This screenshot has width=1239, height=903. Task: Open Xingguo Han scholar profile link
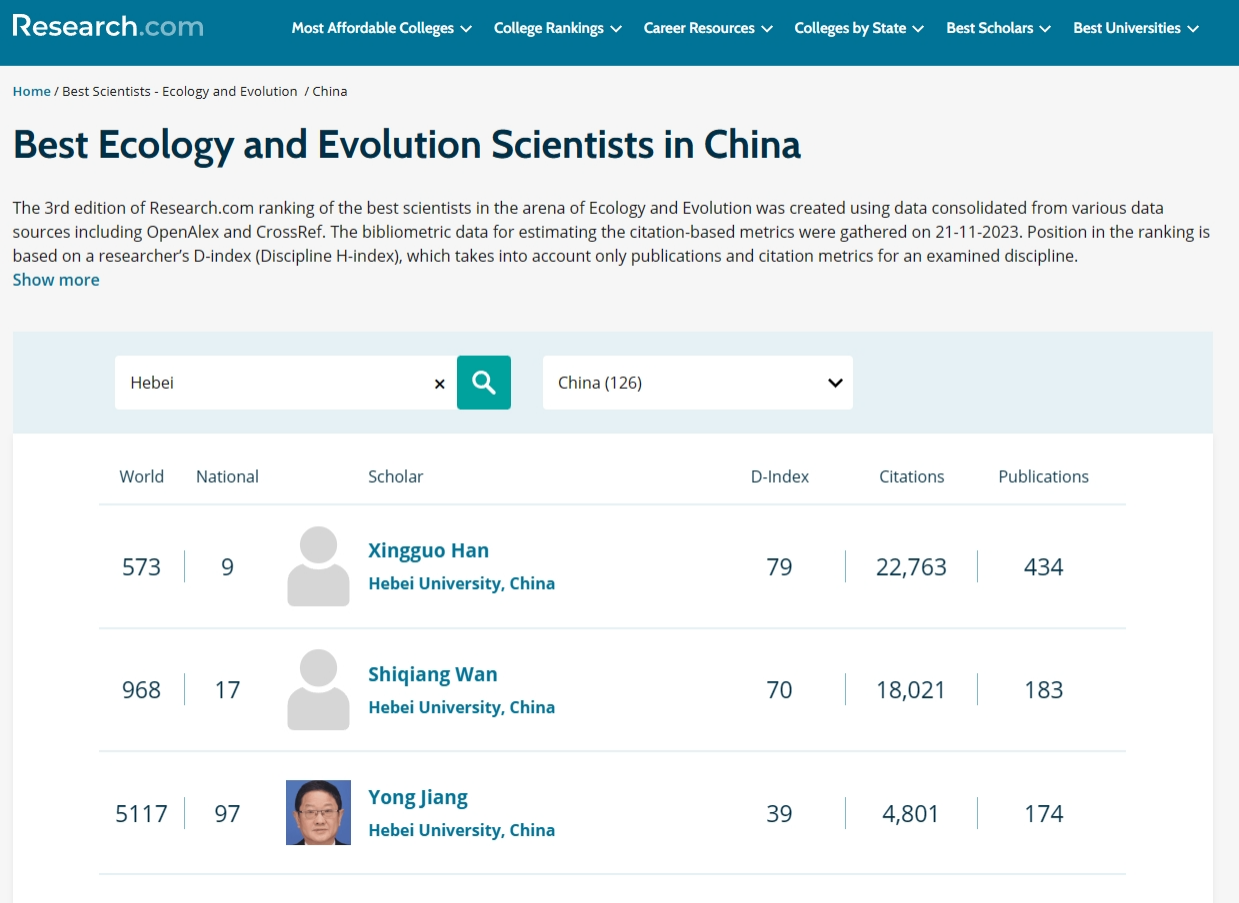click(x=428, y=550)
